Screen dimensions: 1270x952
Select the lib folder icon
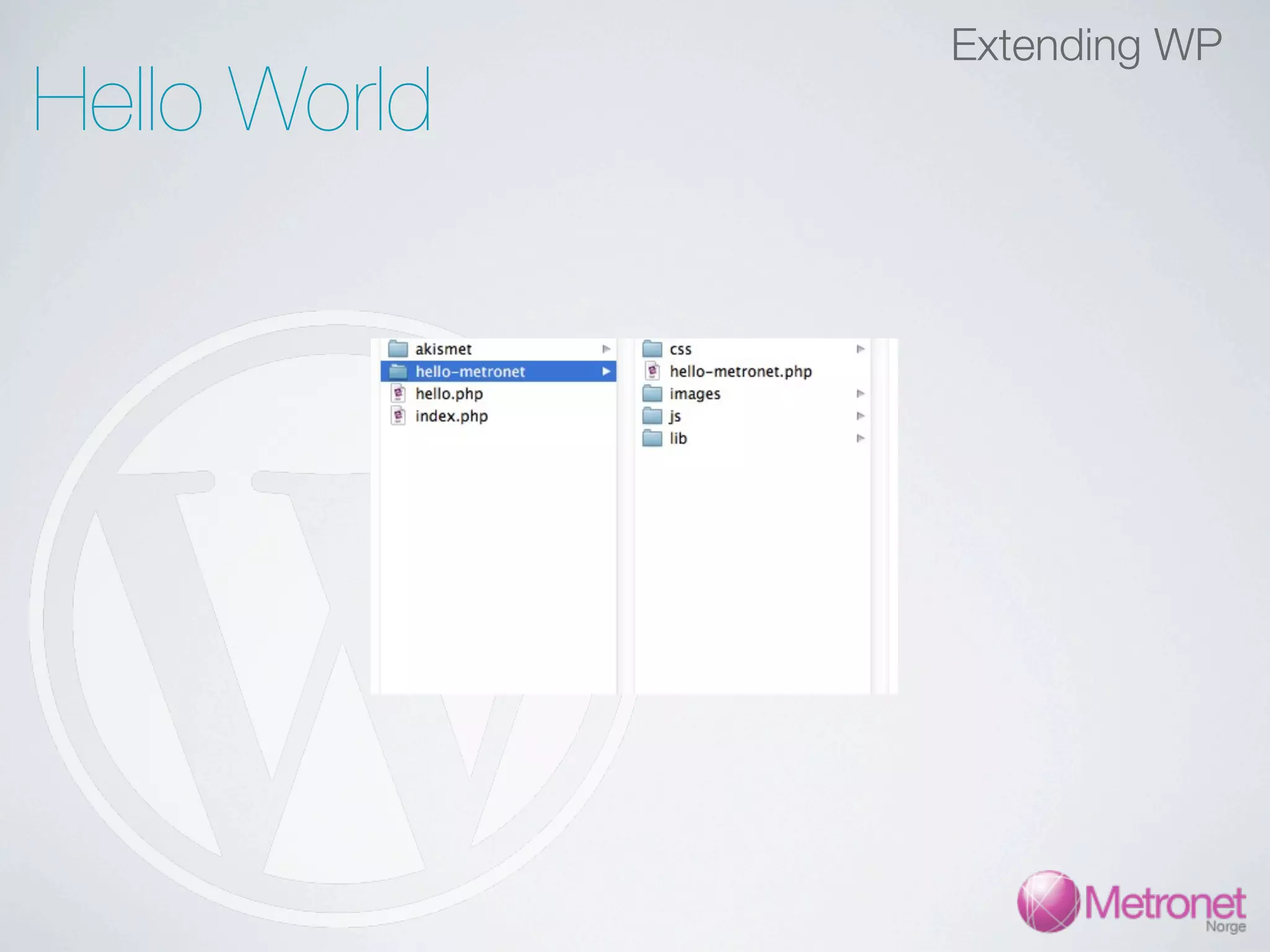point(652,438)
